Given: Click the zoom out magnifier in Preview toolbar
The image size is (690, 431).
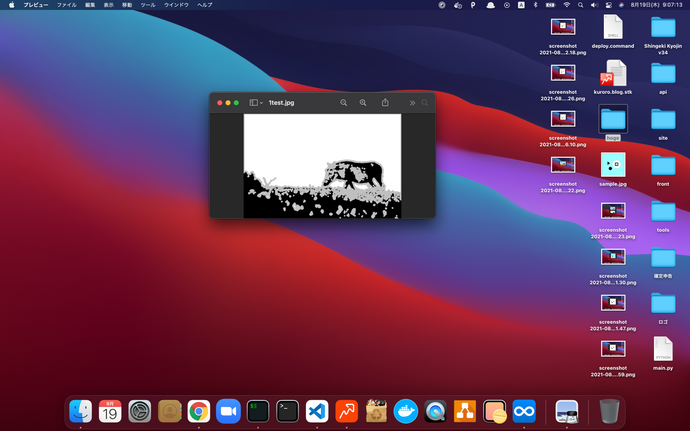Looking at the screenshot, I should tap(344, 103).
